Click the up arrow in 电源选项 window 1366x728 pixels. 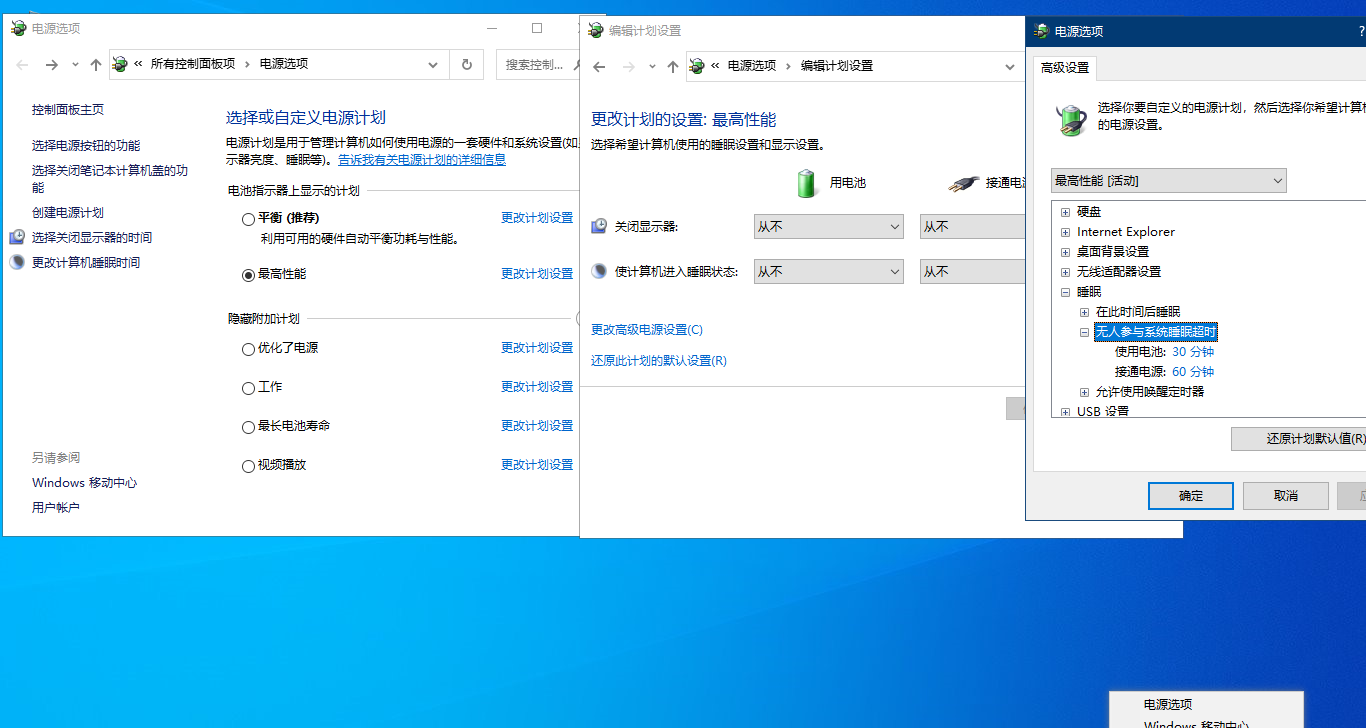pos(95,64)
